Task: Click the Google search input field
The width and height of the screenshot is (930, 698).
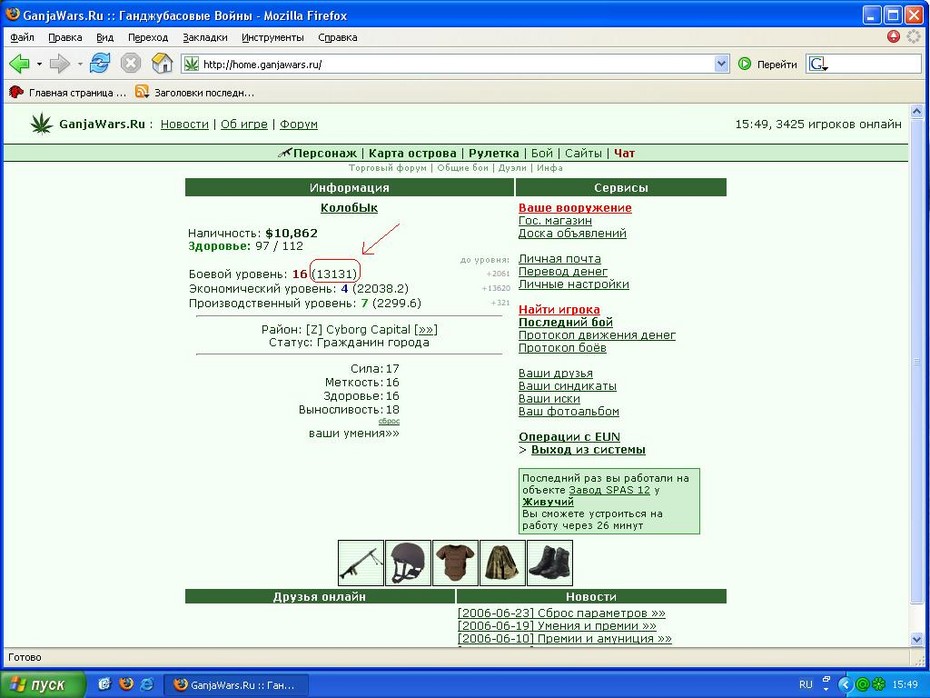Action: pos(875,63)
